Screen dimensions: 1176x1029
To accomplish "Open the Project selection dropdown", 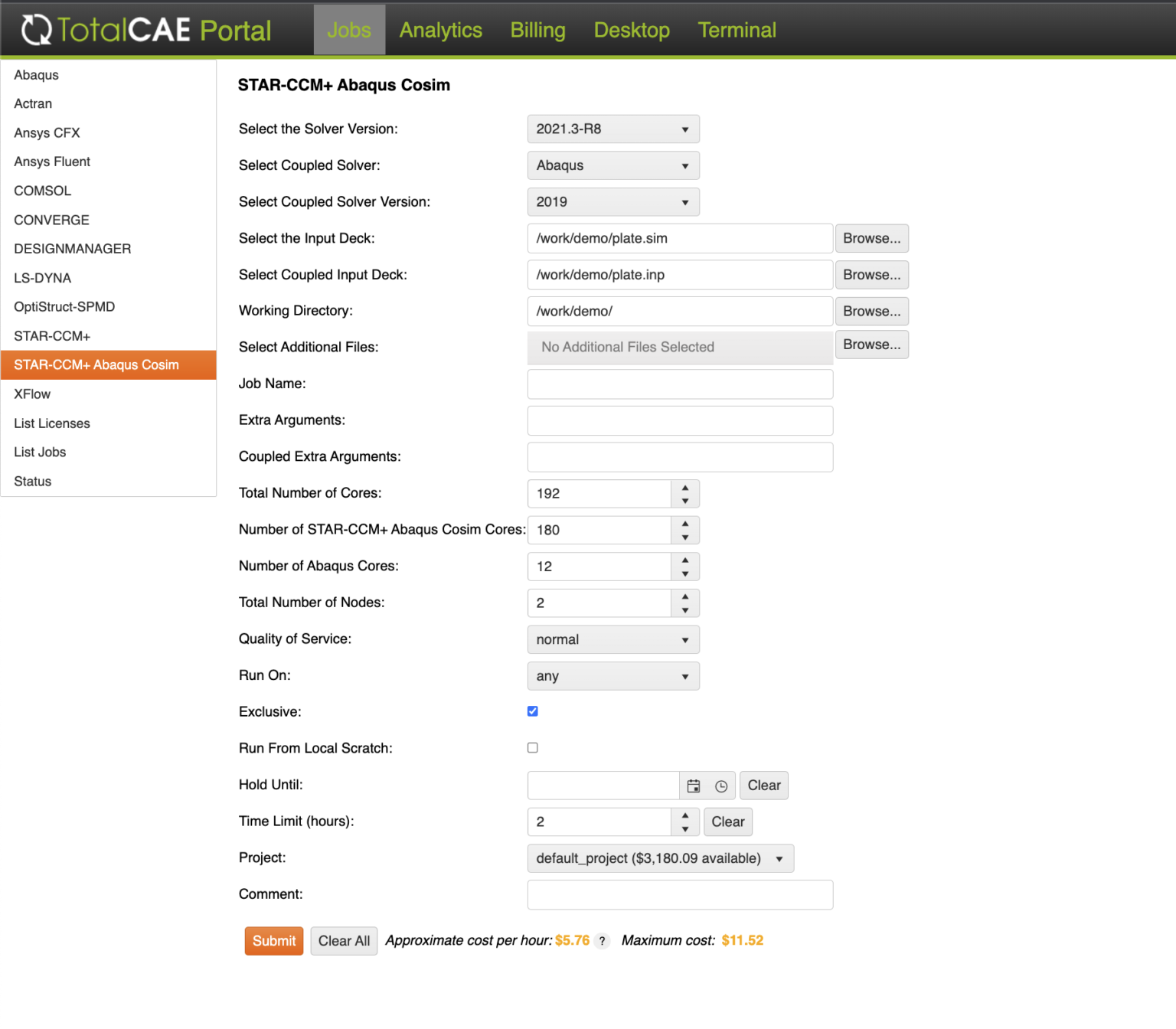I will pos(660,858).
